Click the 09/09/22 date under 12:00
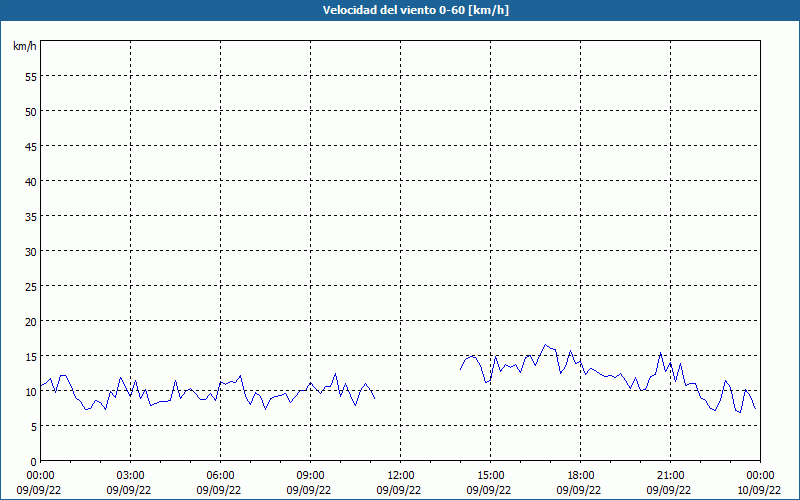 399,490
